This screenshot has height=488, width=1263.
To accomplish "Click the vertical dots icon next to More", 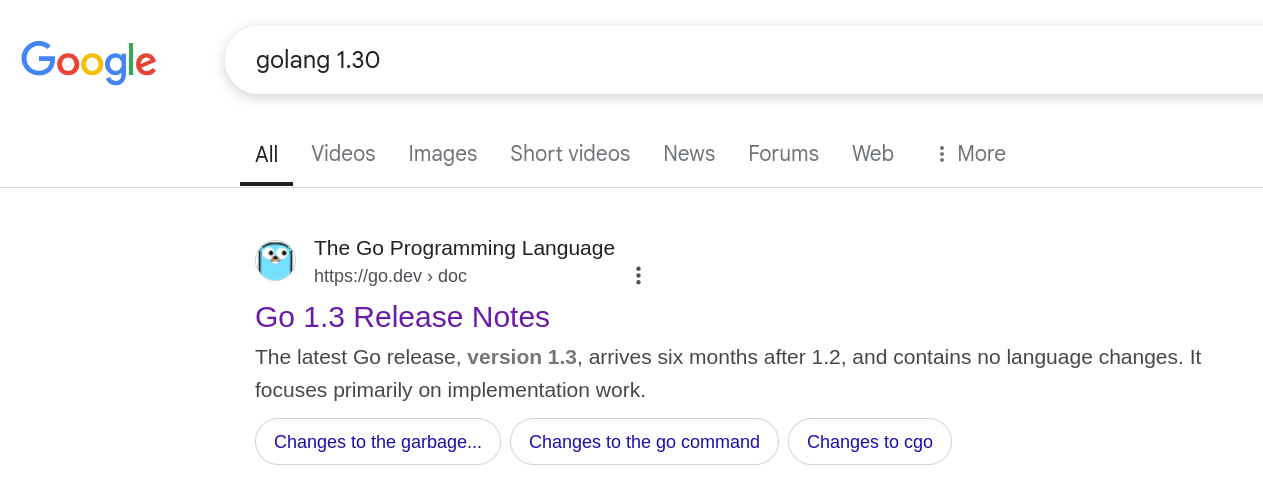I will point(941,154).
